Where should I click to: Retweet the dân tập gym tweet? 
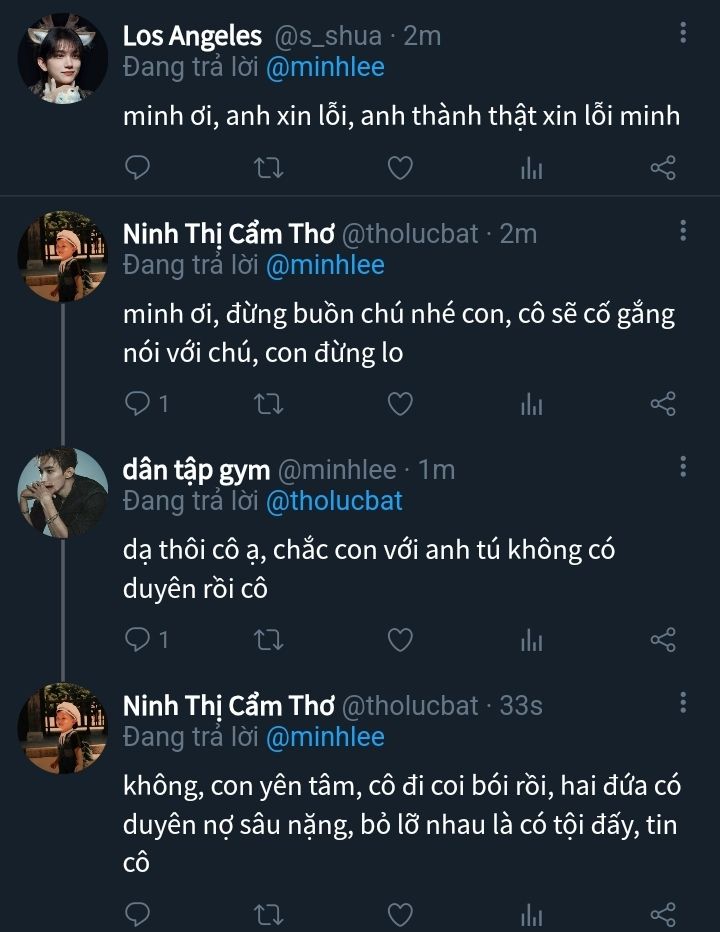(269, 639)
